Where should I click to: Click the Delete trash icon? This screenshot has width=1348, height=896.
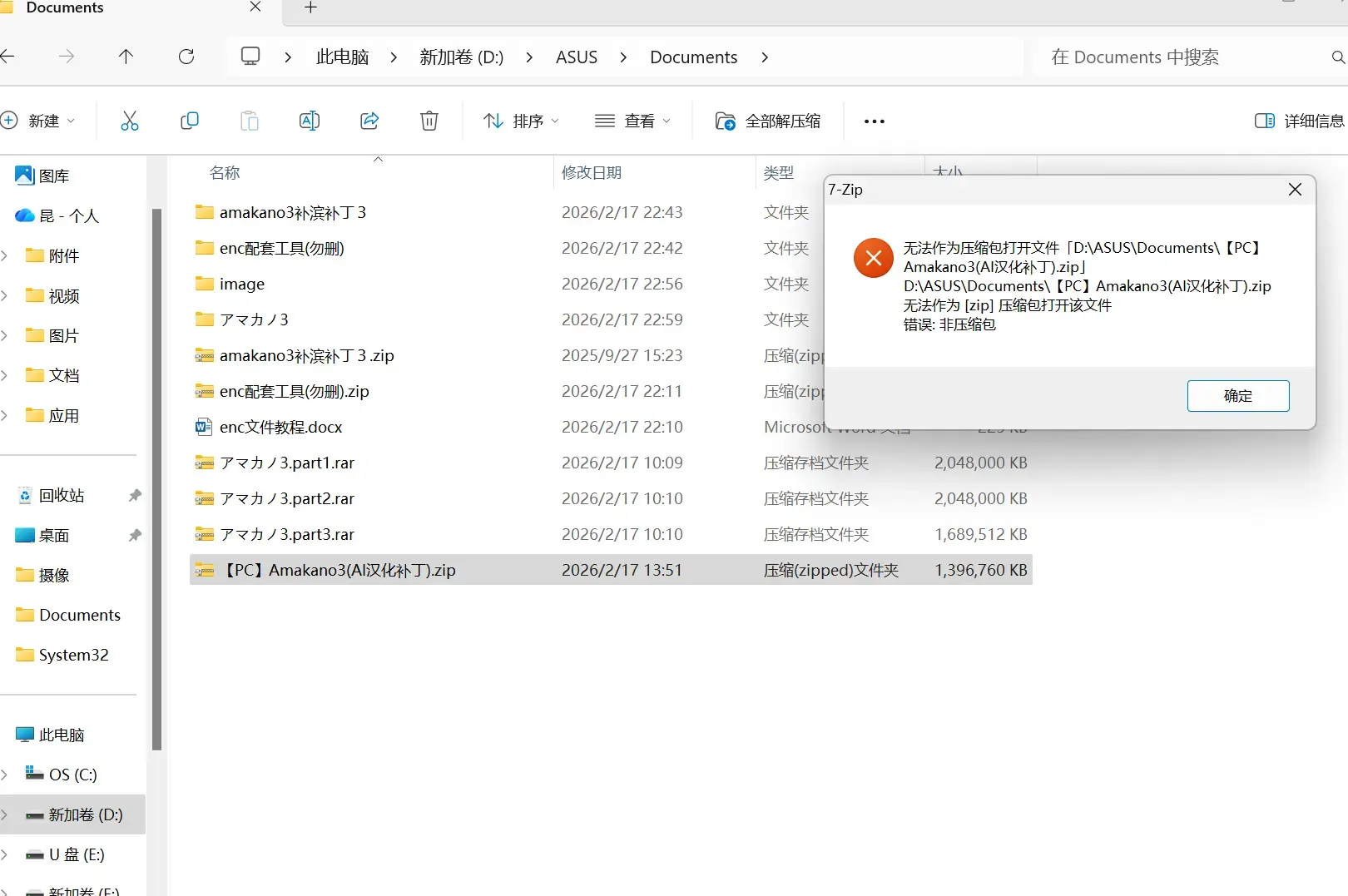point(429,121)
